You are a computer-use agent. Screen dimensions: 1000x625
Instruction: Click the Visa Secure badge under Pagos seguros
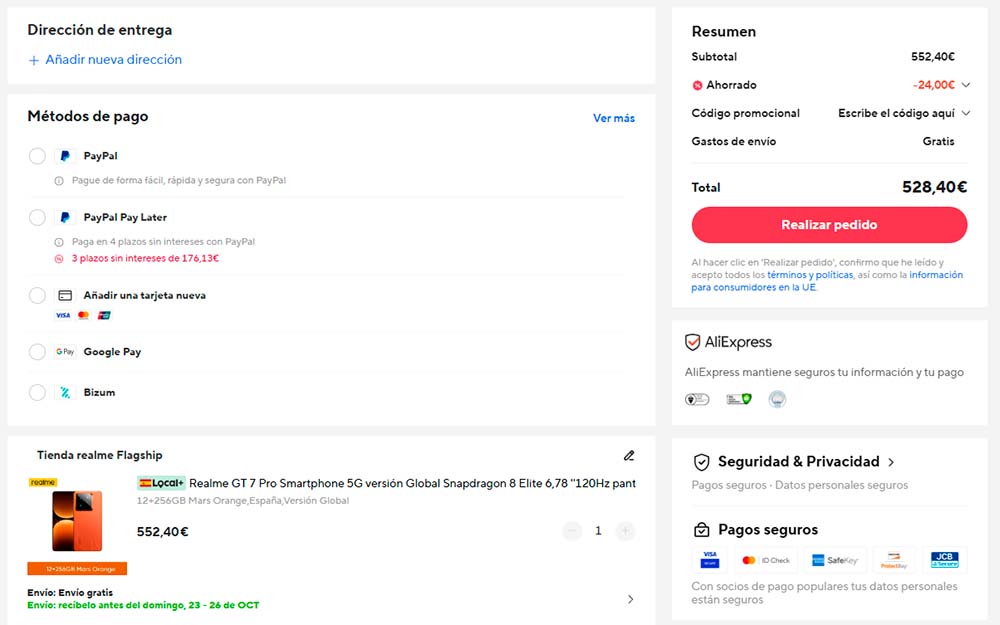(x=711, y=560)
